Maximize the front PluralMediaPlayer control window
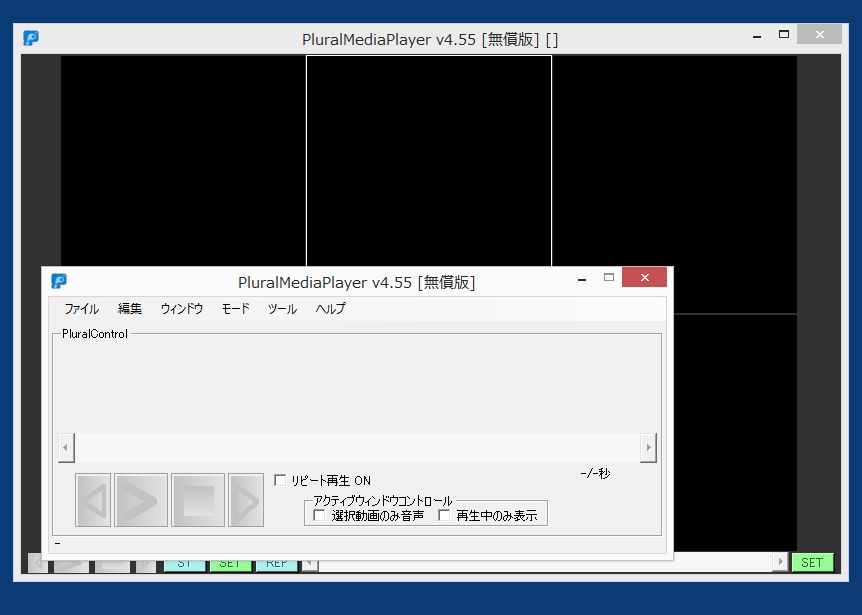The height and width of the screenshot is (615, 862). [x=609, y=278]
